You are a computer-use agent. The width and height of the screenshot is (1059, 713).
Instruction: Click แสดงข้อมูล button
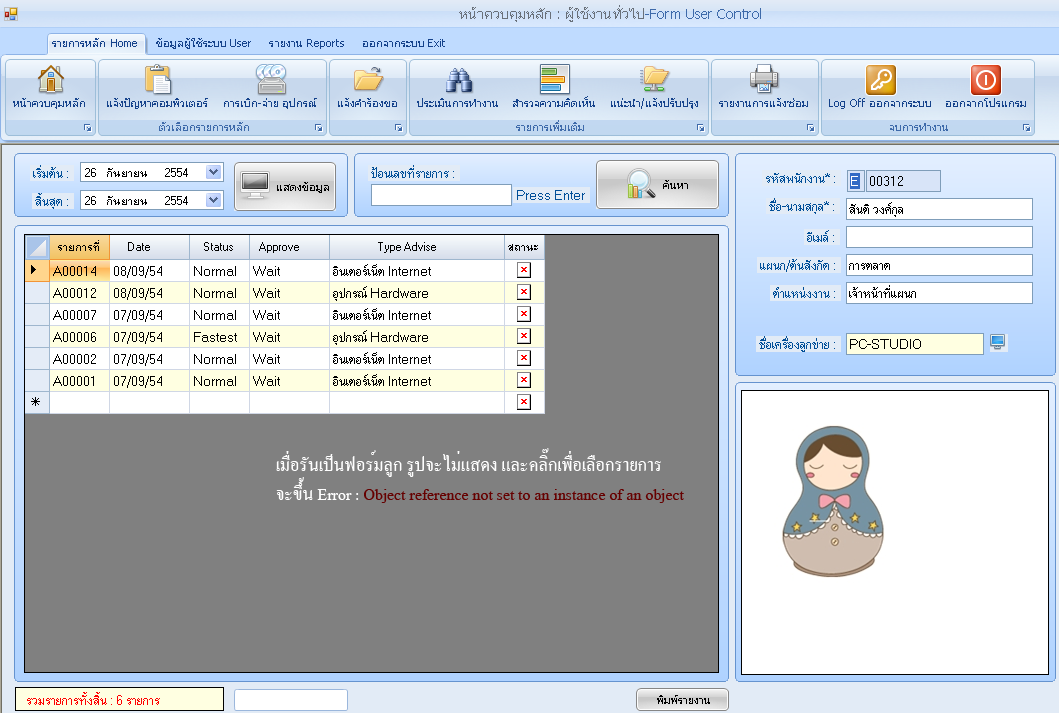tap(285, 186)
